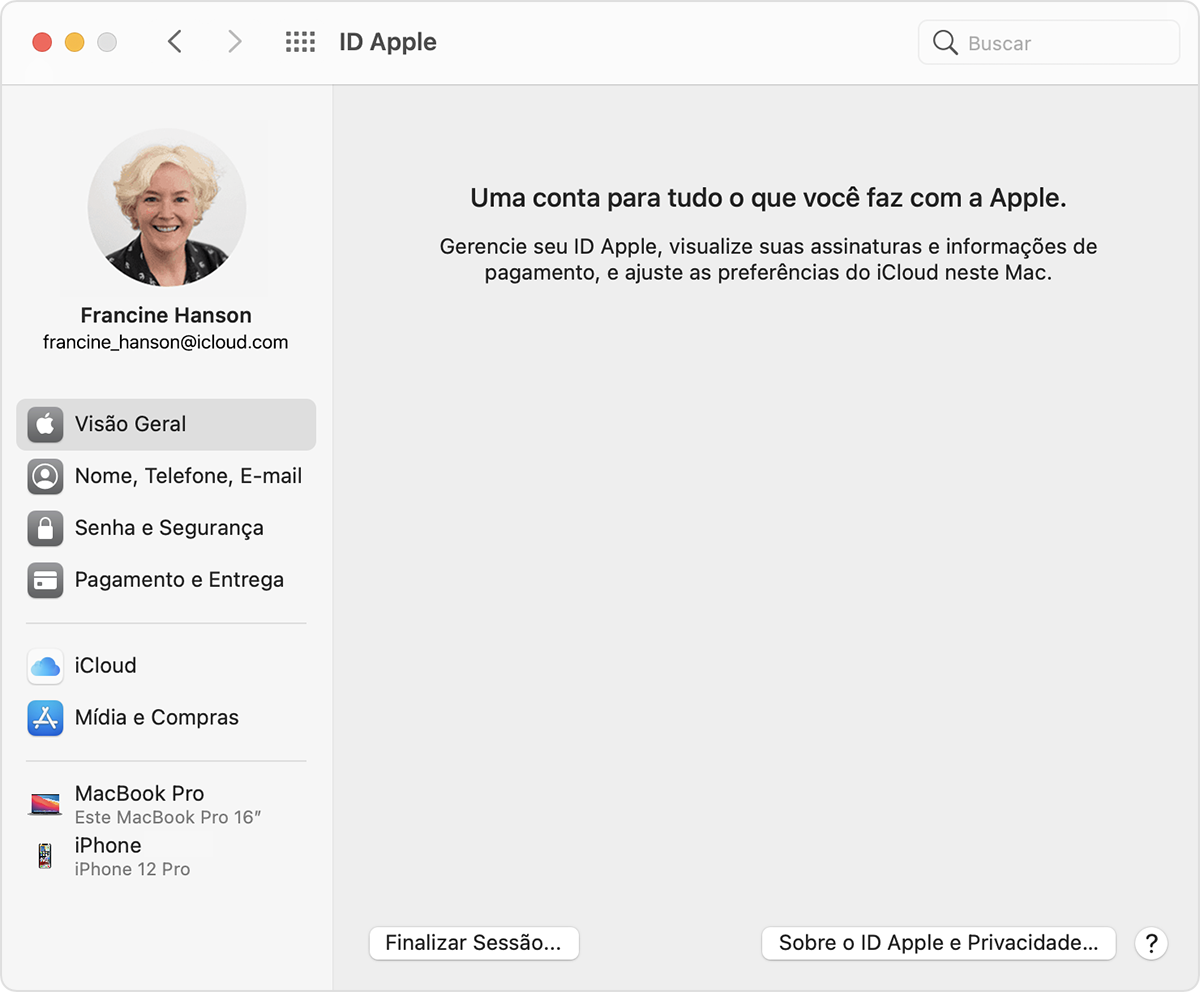
Task: Click the MacBook Pro device icon
Action: [45, 804]
